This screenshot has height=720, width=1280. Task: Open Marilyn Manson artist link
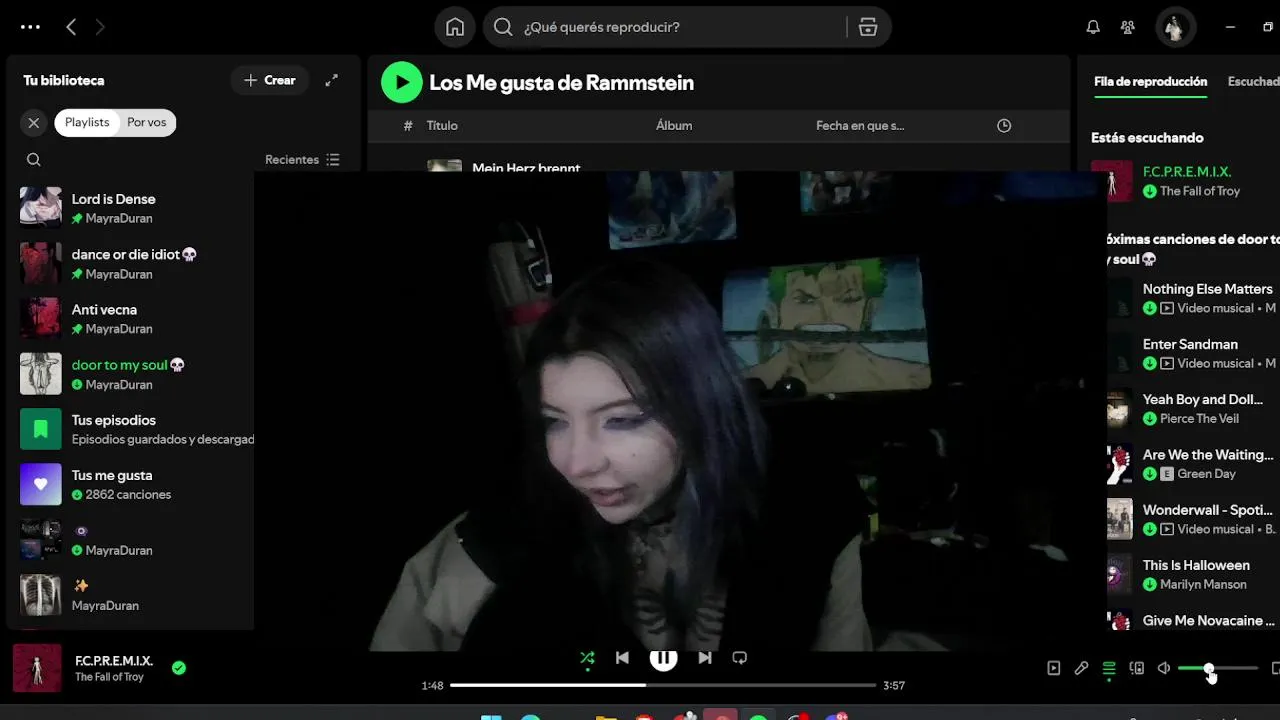1203,585
